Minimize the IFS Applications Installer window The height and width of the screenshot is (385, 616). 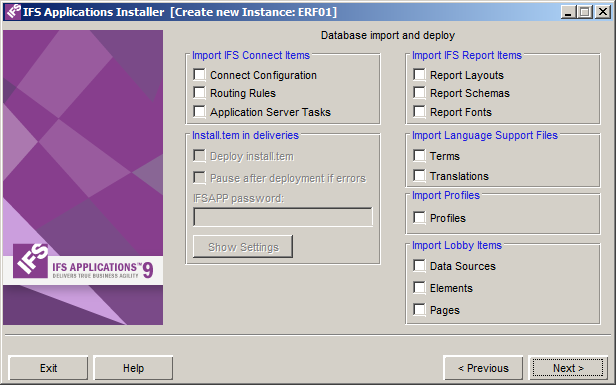coord(568,12)
